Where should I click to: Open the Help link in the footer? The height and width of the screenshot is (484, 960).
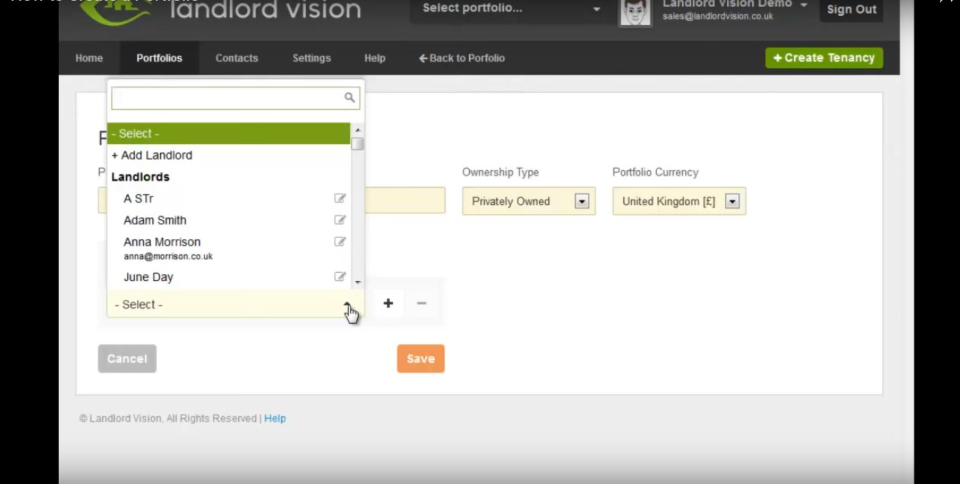click(x=275, y=419)
